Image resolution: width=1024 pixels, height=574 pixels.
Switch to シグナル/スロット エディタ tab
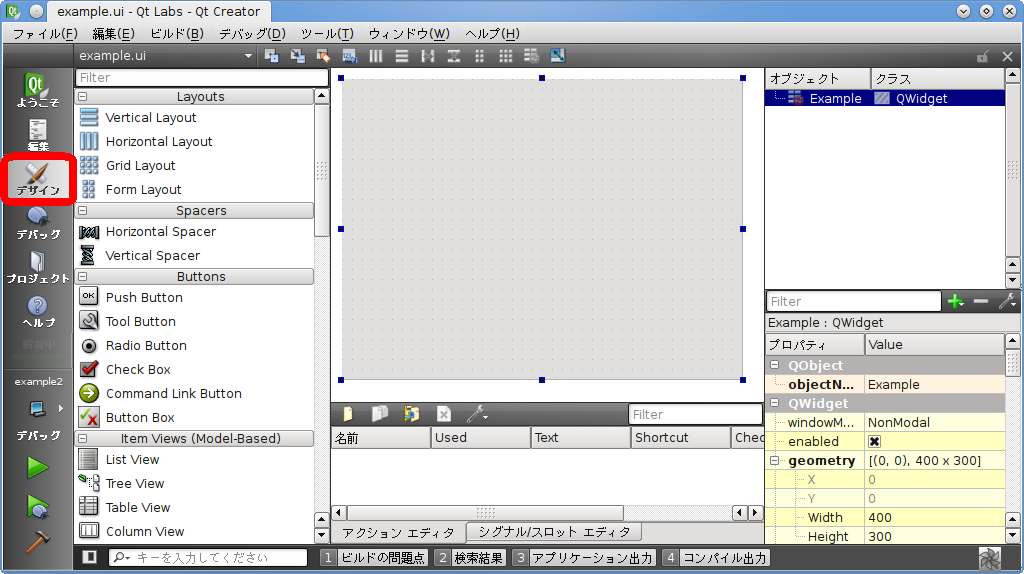tap(553, 532)
